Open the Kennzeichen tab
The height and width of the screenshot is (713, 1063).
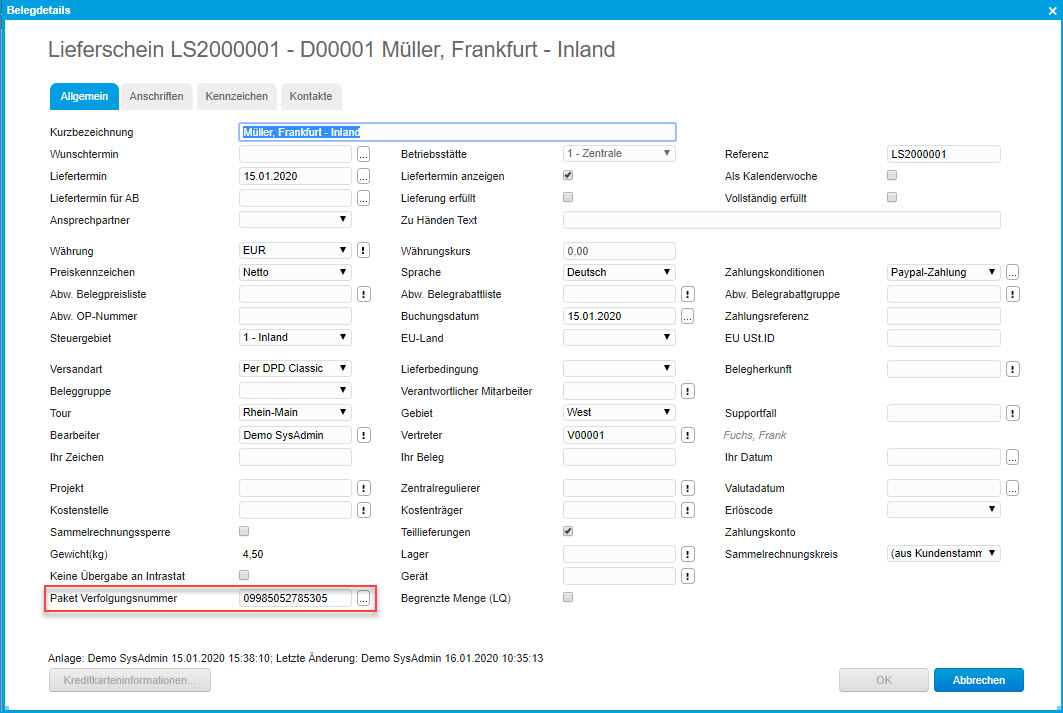coord(237,96)
